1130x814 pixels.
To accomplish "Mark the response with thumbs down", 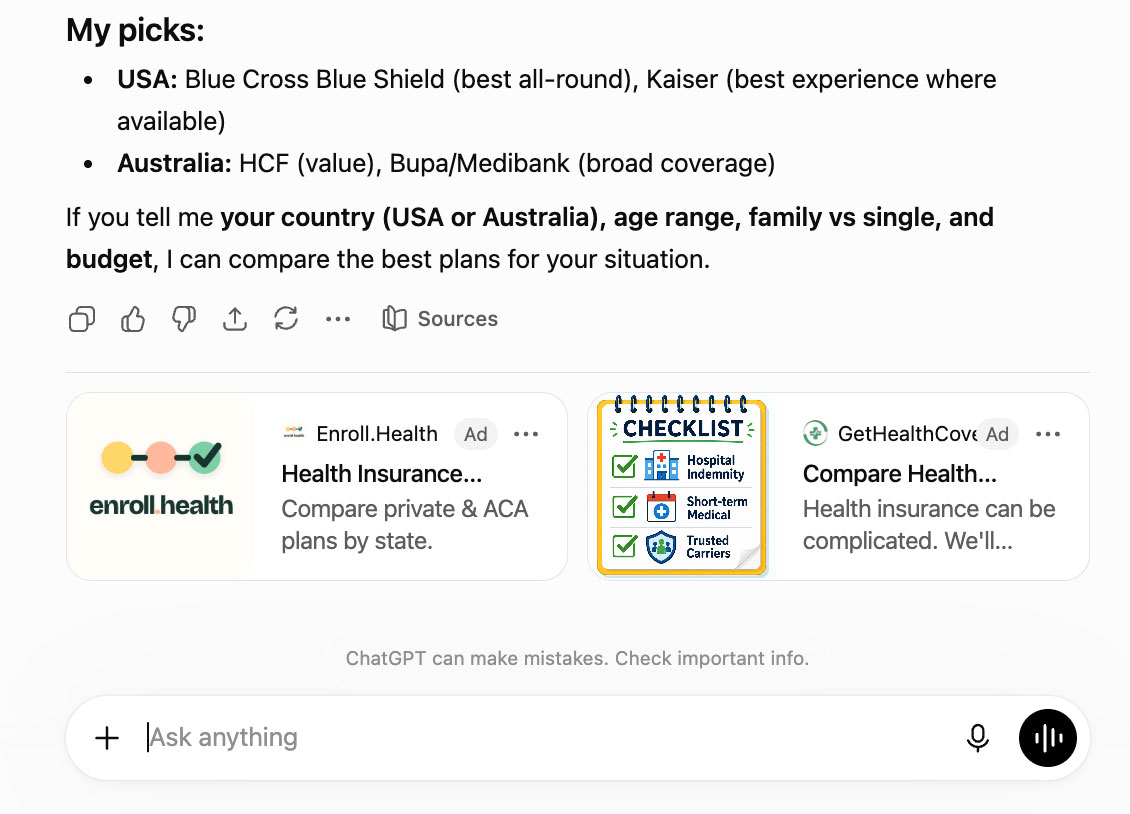I will tap(184, 318).
